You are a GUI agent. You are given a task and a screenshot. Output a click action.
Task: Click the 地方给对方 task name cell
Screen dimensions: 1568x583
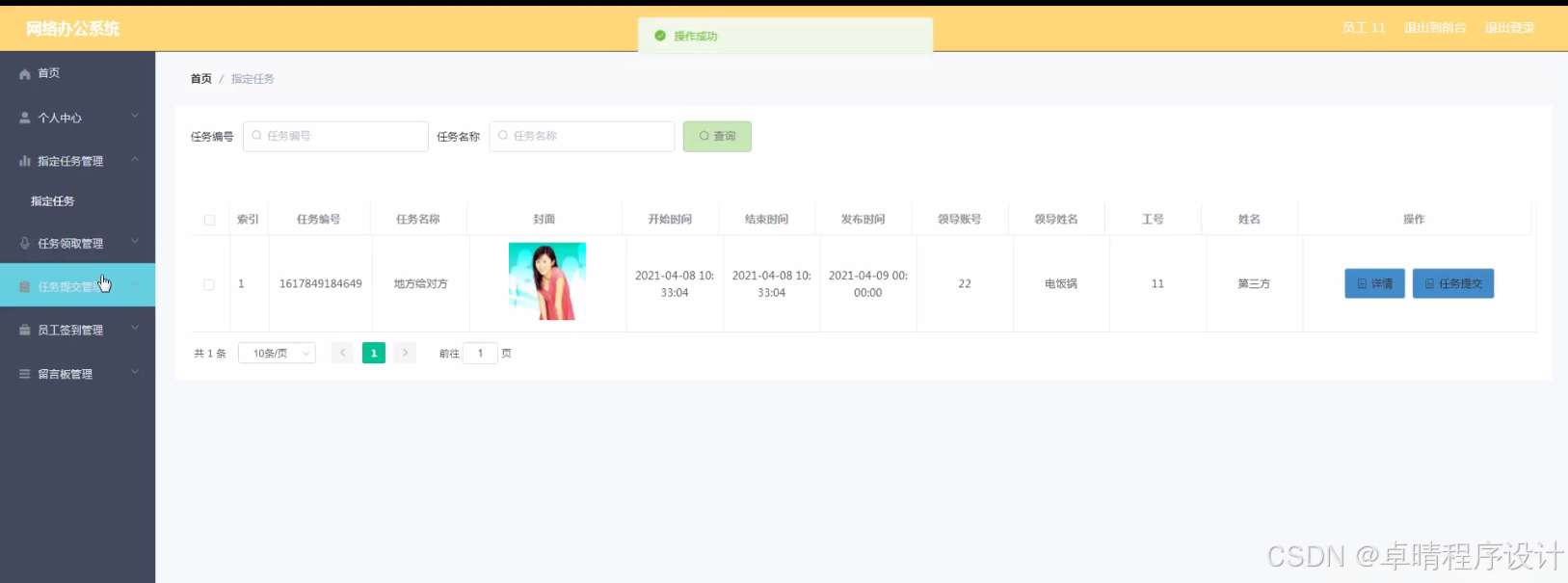(x=421, y=284)
